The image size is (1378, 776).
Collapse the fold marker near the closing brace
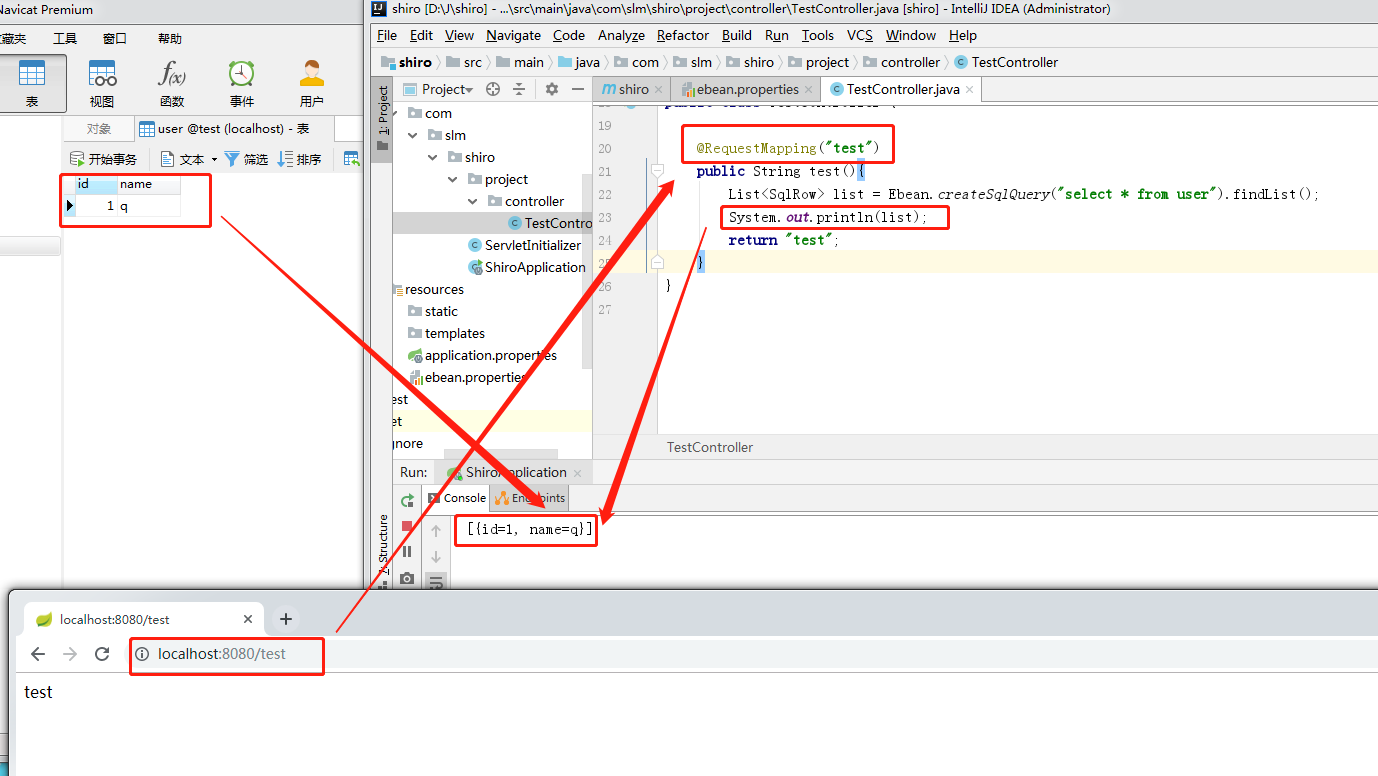click(658, 262)
